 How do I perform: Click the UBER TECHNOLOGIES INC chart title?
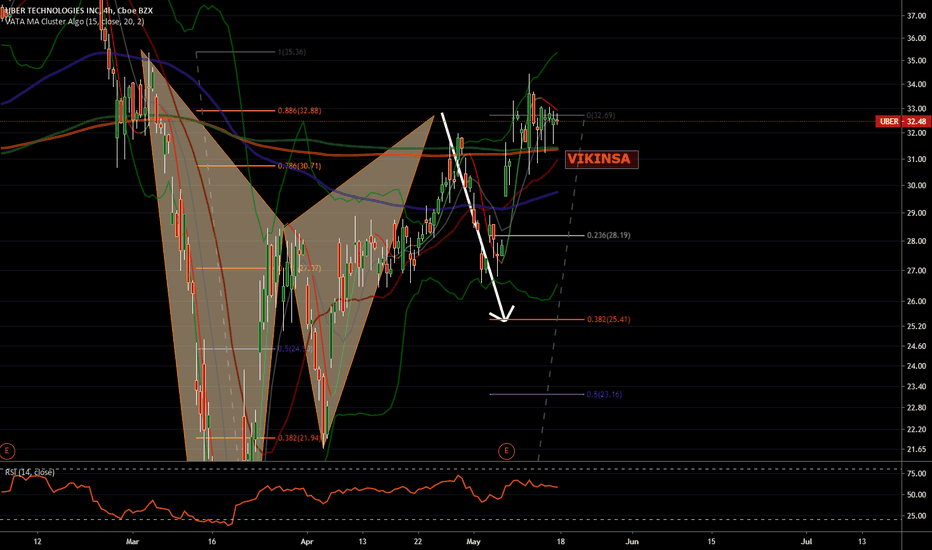(77, 11)
